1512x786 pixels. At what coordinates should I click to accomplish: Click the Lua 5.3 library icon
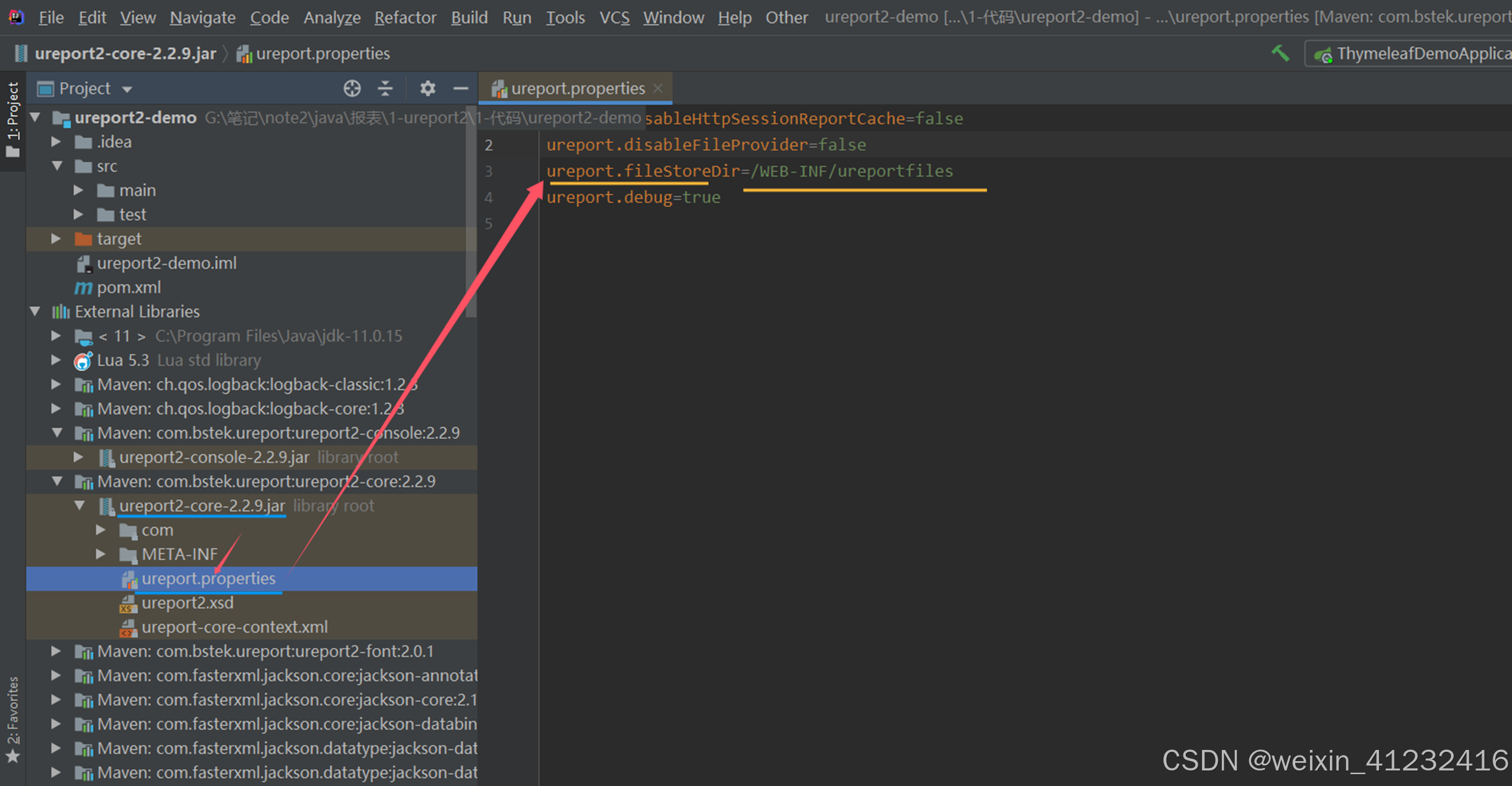tap(83, 360)
